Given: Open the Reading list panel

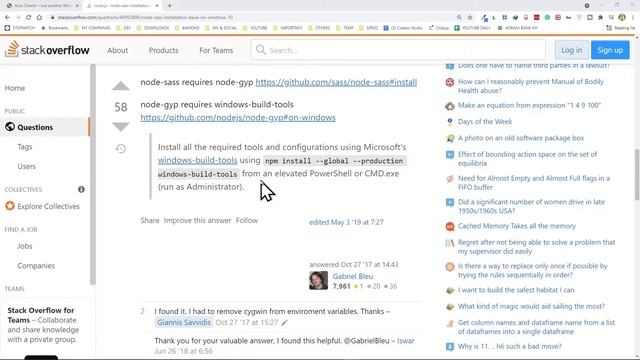Looking at the screenshot, I should (621, 28).
